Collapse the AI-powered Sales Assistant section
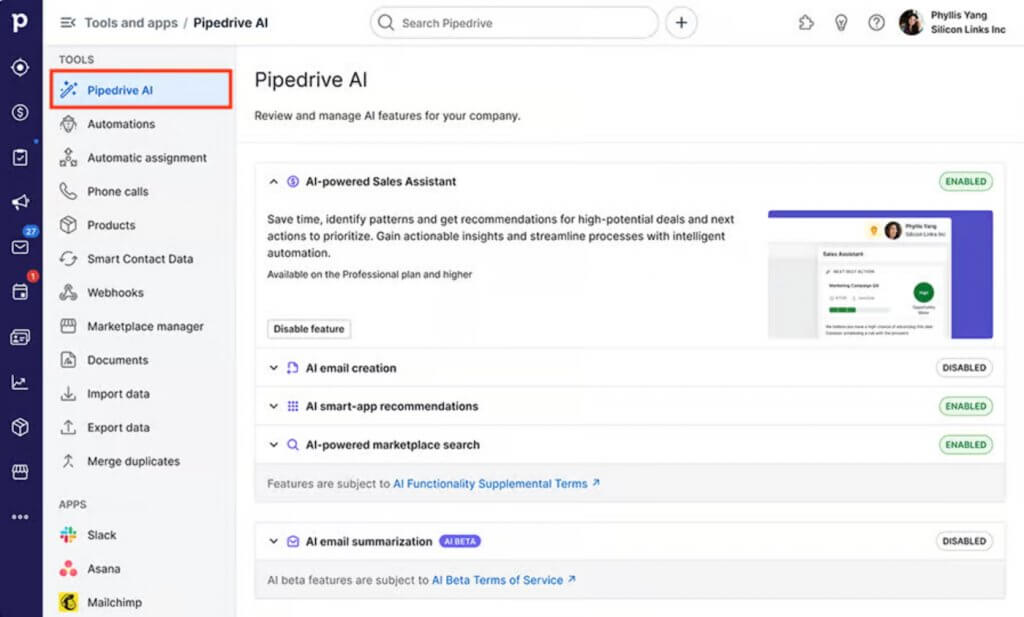 click(273, 181)
